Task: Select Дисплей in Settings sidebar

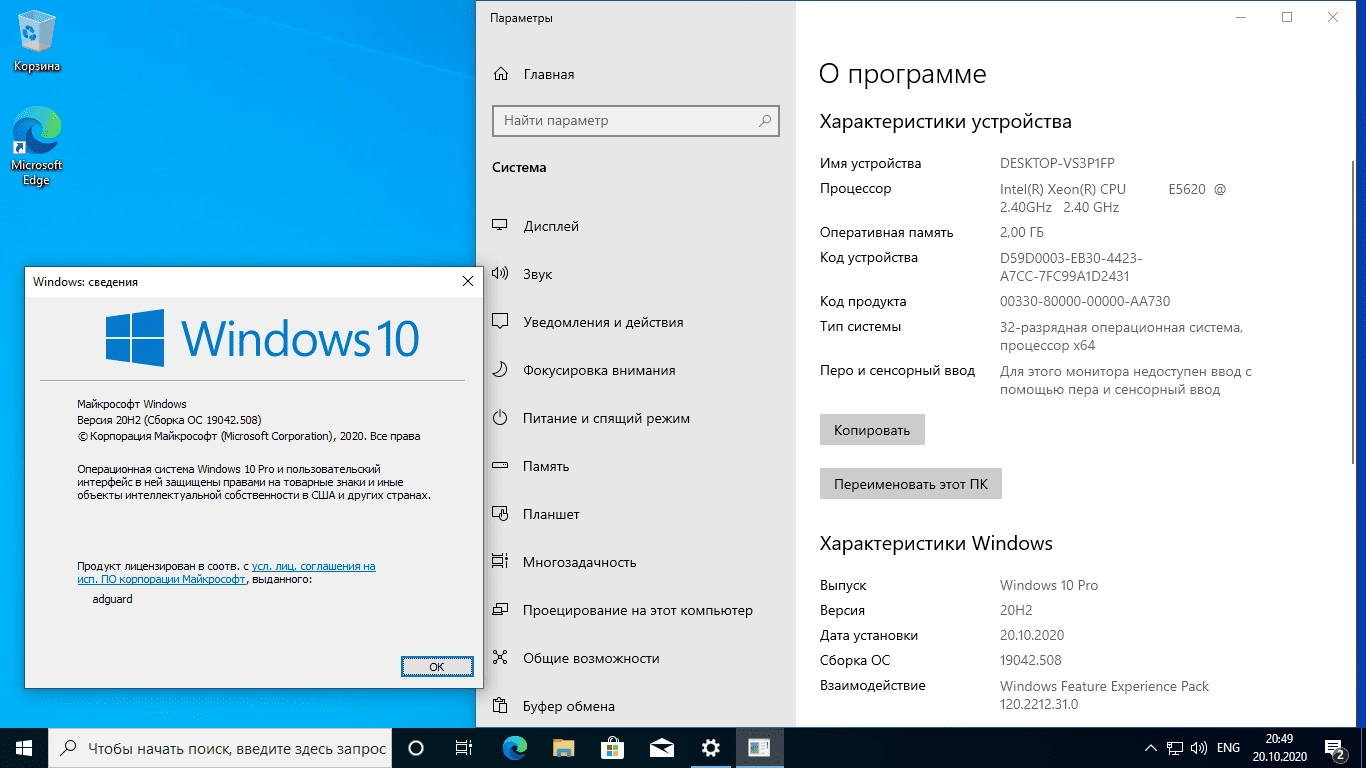Action: coord(636,226)
